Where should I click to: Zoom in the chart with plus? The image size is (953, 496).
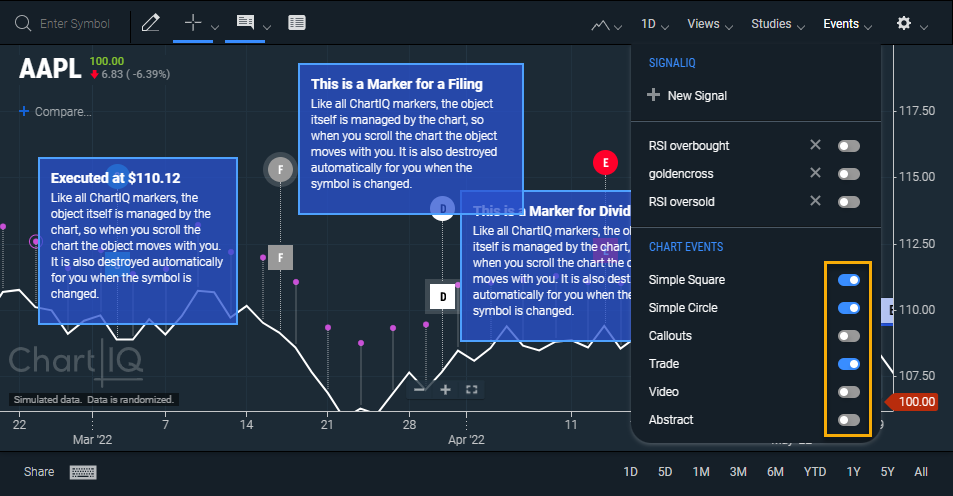coord(446,390)
